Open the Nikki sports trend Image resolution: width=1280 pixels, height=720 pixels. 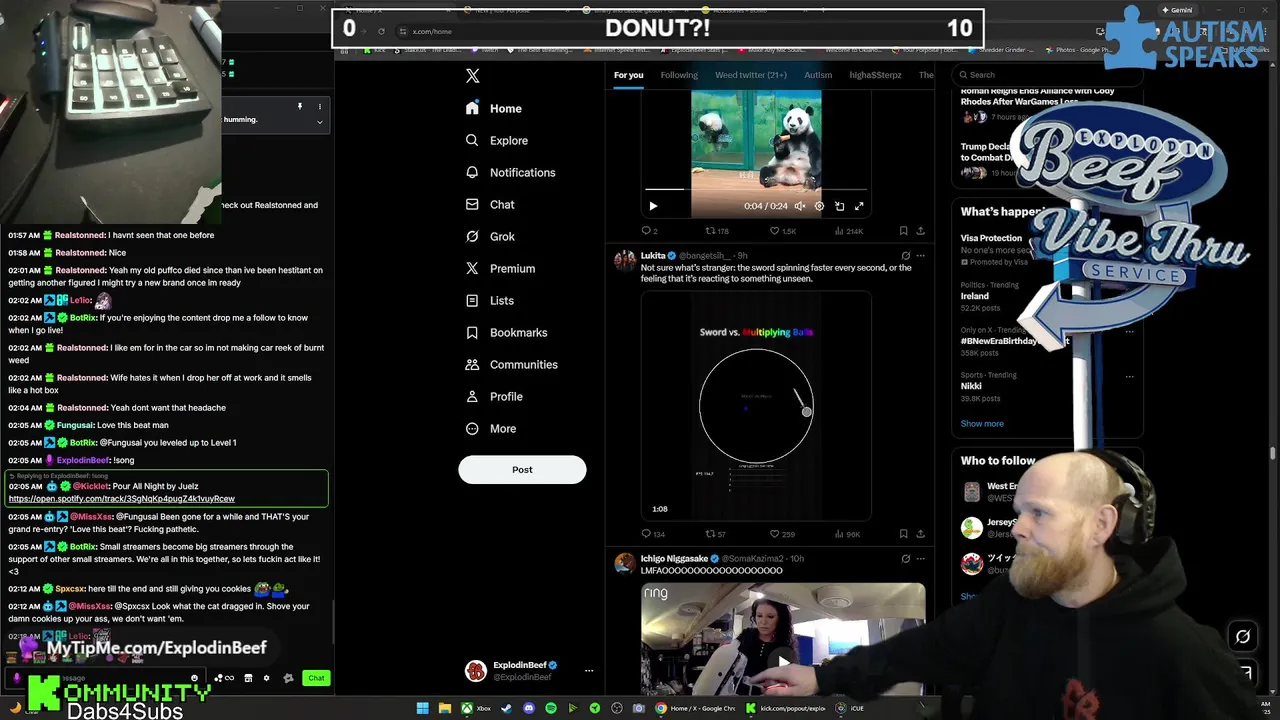[971, 386]
